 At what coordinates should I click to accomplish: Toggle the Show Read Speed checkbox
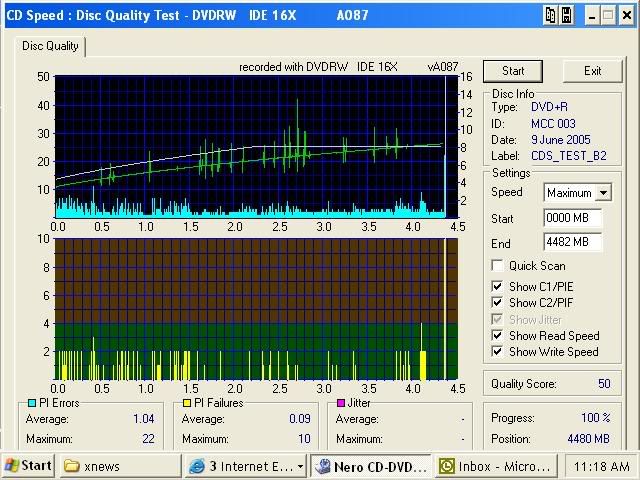(497, 336)
